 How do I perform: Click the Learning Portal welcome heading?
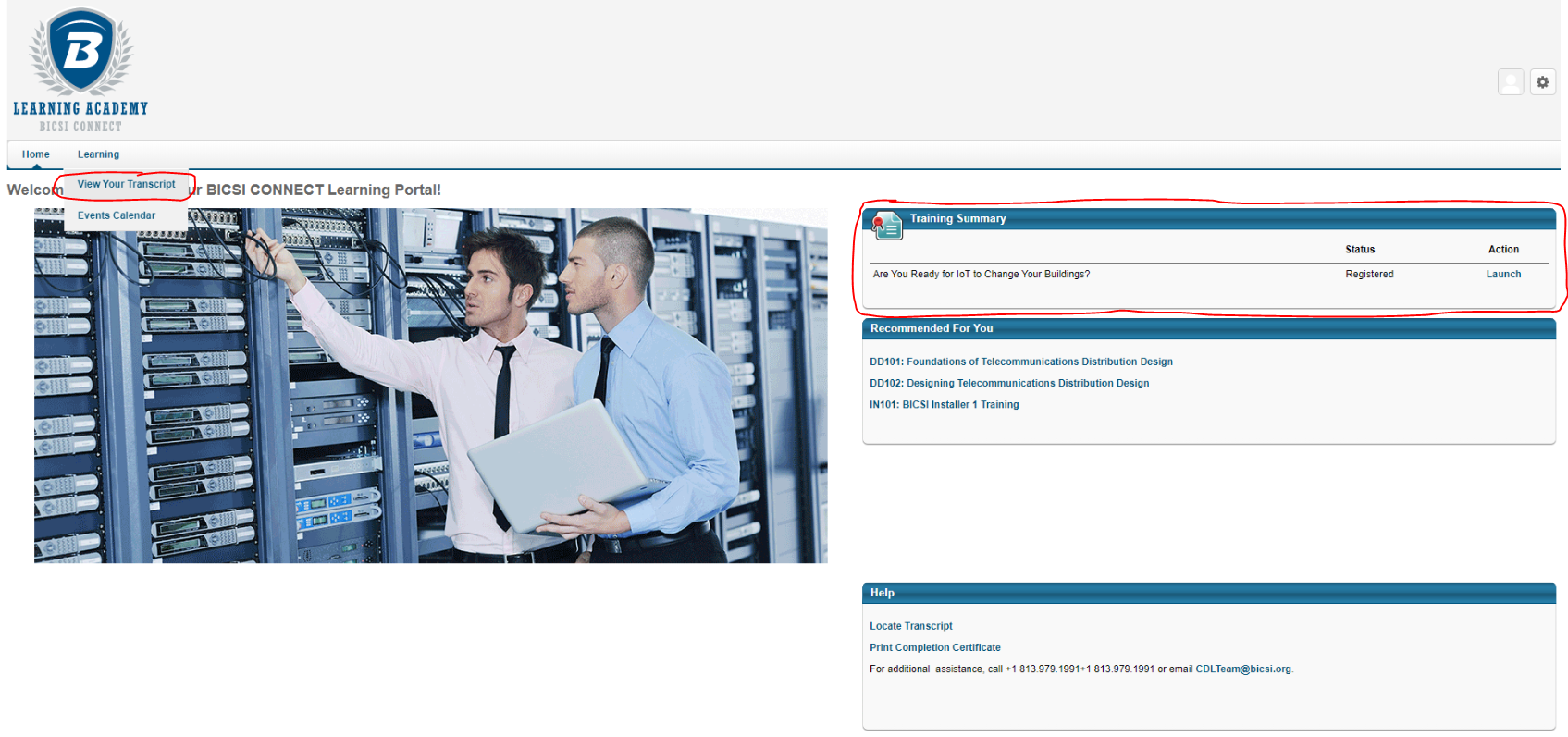pyautogui.click(x=224, y=190)
